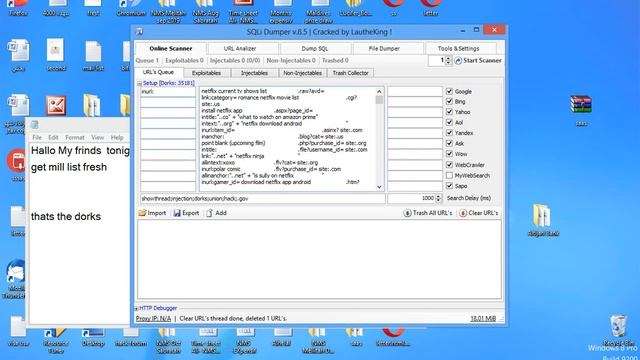
Task: Click the SQLi Dumper title bar app icon
Action: 140,31
